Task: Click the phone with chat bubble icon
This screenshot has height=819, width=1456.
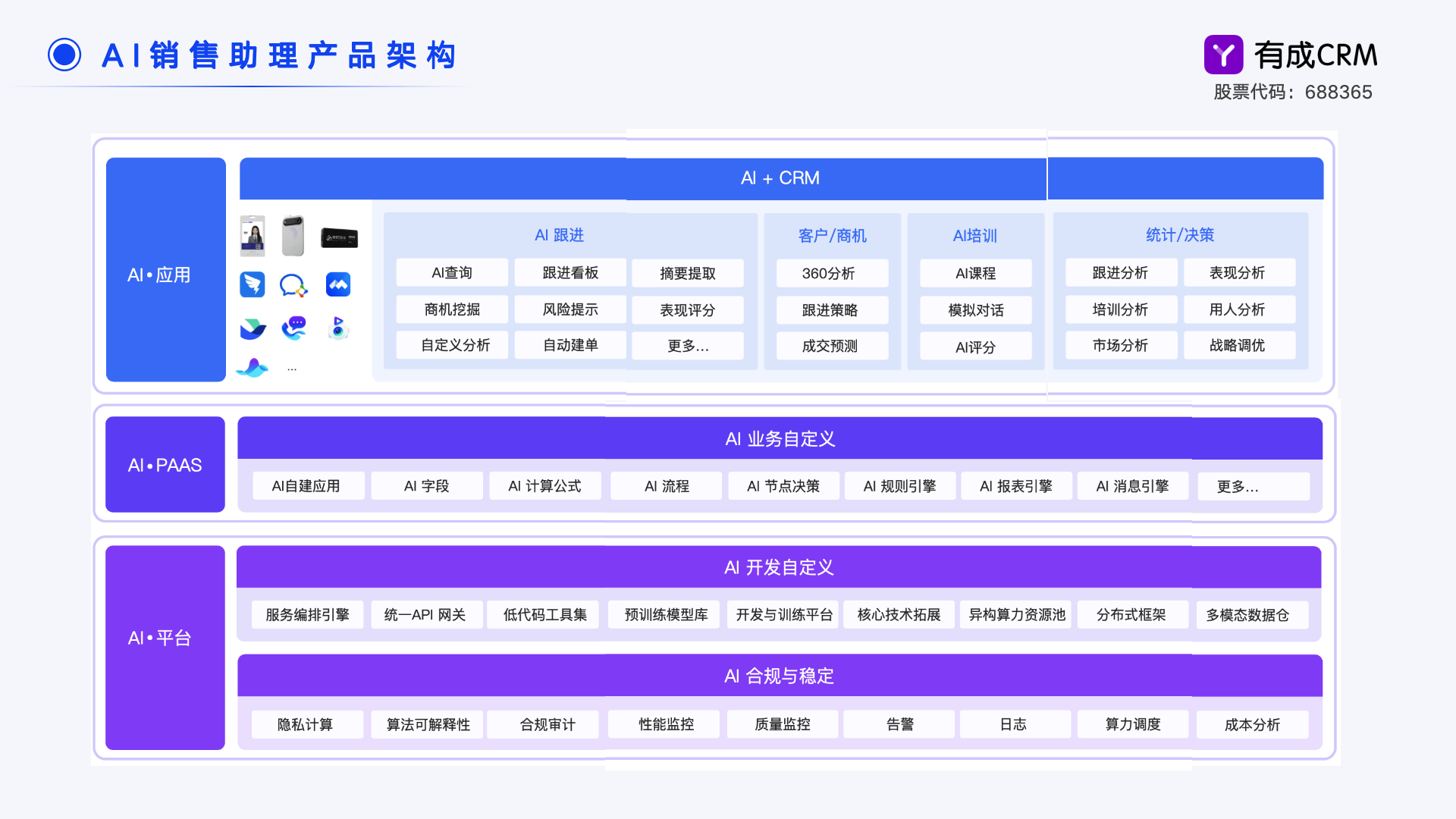Action: pyautogui.click(x=293, y=328)
